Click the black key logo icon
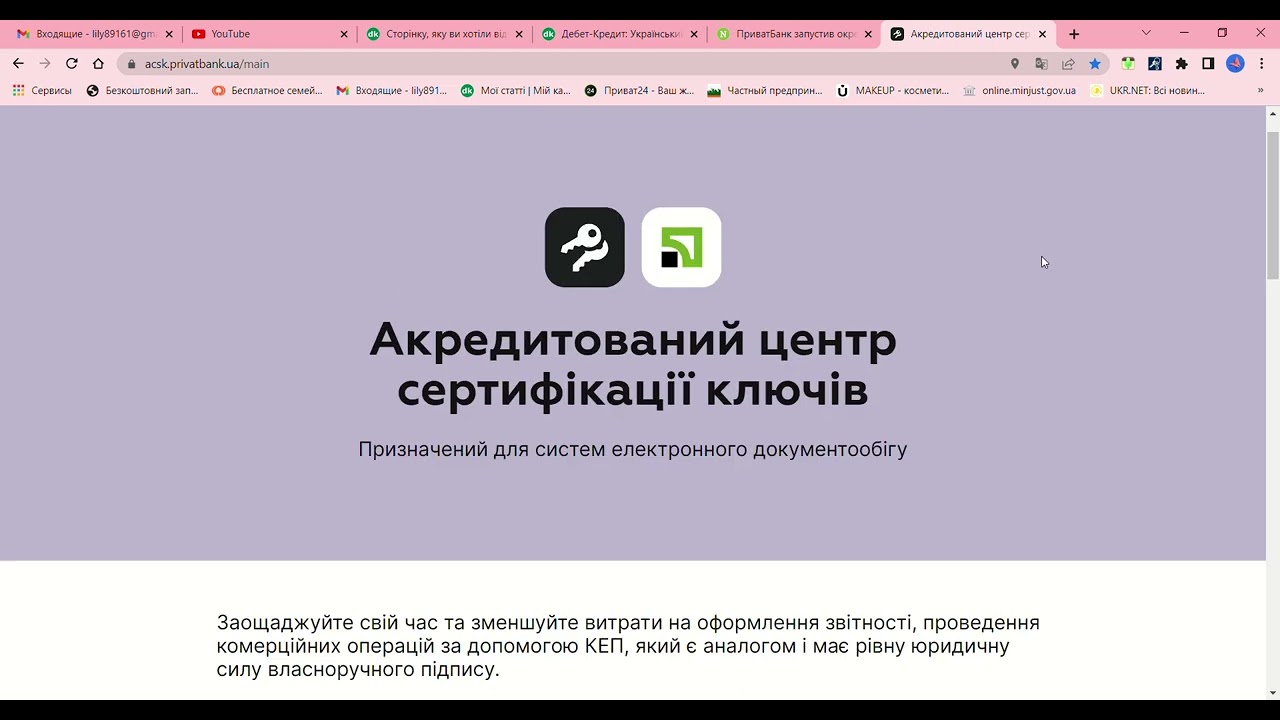 585,247
